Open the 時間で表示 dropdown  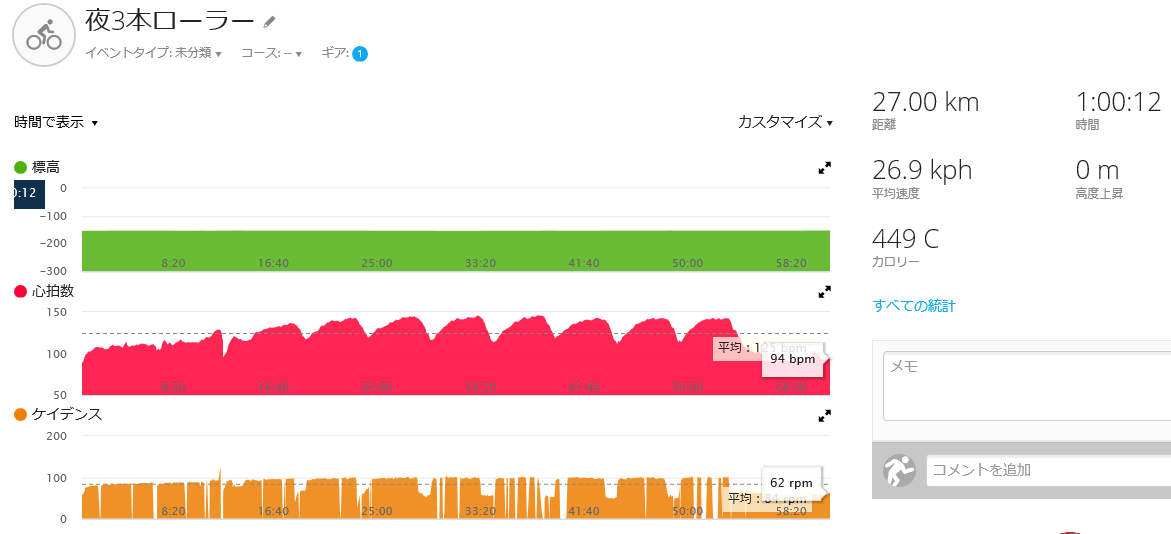(56, 122)
